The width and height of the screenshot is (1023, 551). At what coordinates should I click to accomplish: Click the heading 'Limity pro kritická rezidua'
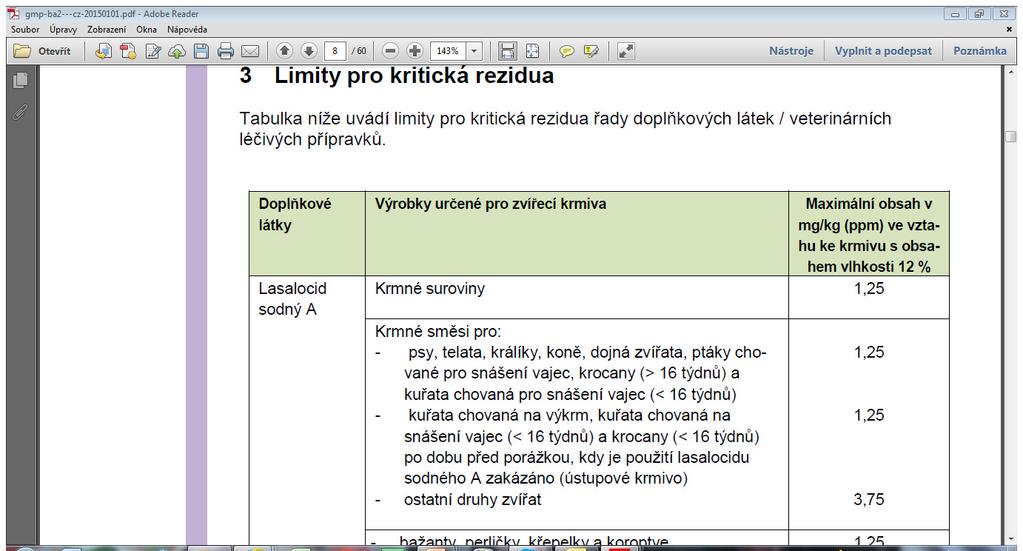(x=414, y=76)
